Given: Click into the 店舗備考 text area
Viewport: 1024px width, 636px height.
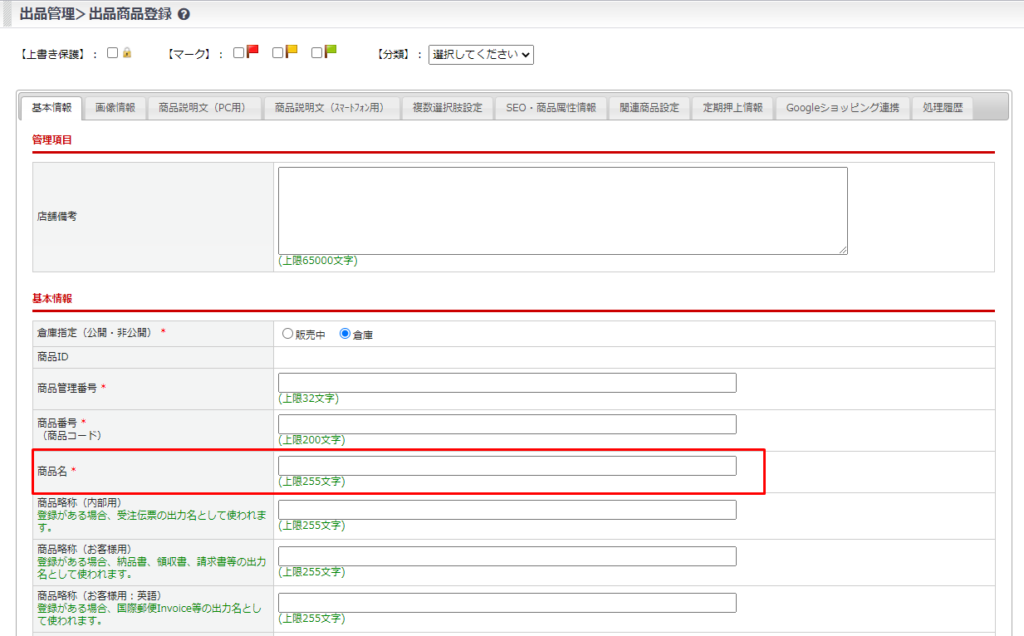Looking at the screenshot, I should pyautogui.click(x=563, y=211).
